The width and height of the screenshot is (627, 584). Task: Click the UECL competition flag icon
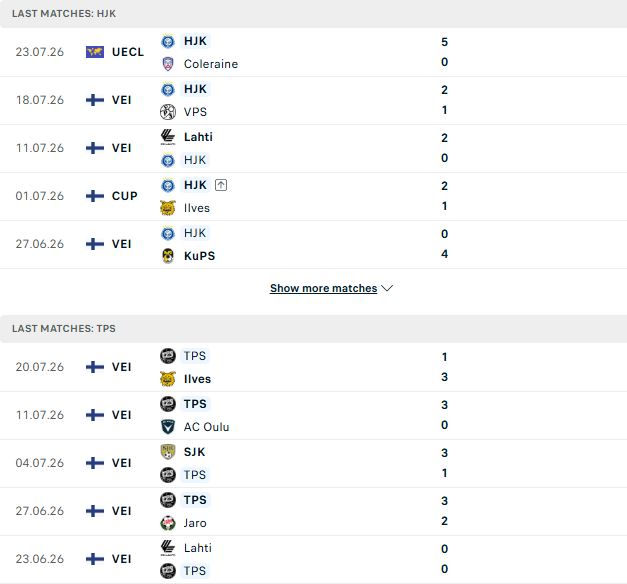pos(95,52)
